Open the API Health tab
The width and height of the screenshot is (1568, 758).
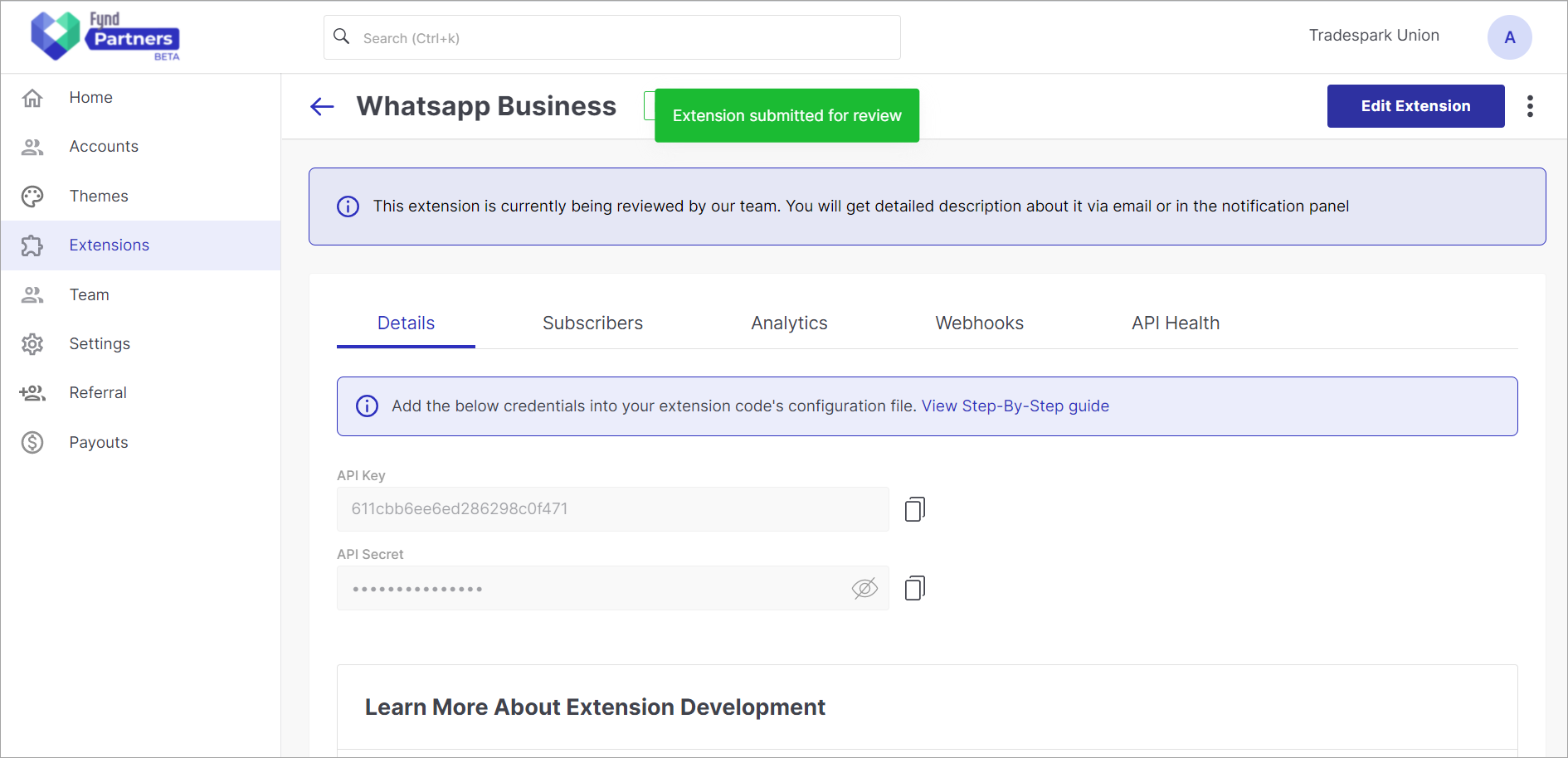coord(1175,323)
